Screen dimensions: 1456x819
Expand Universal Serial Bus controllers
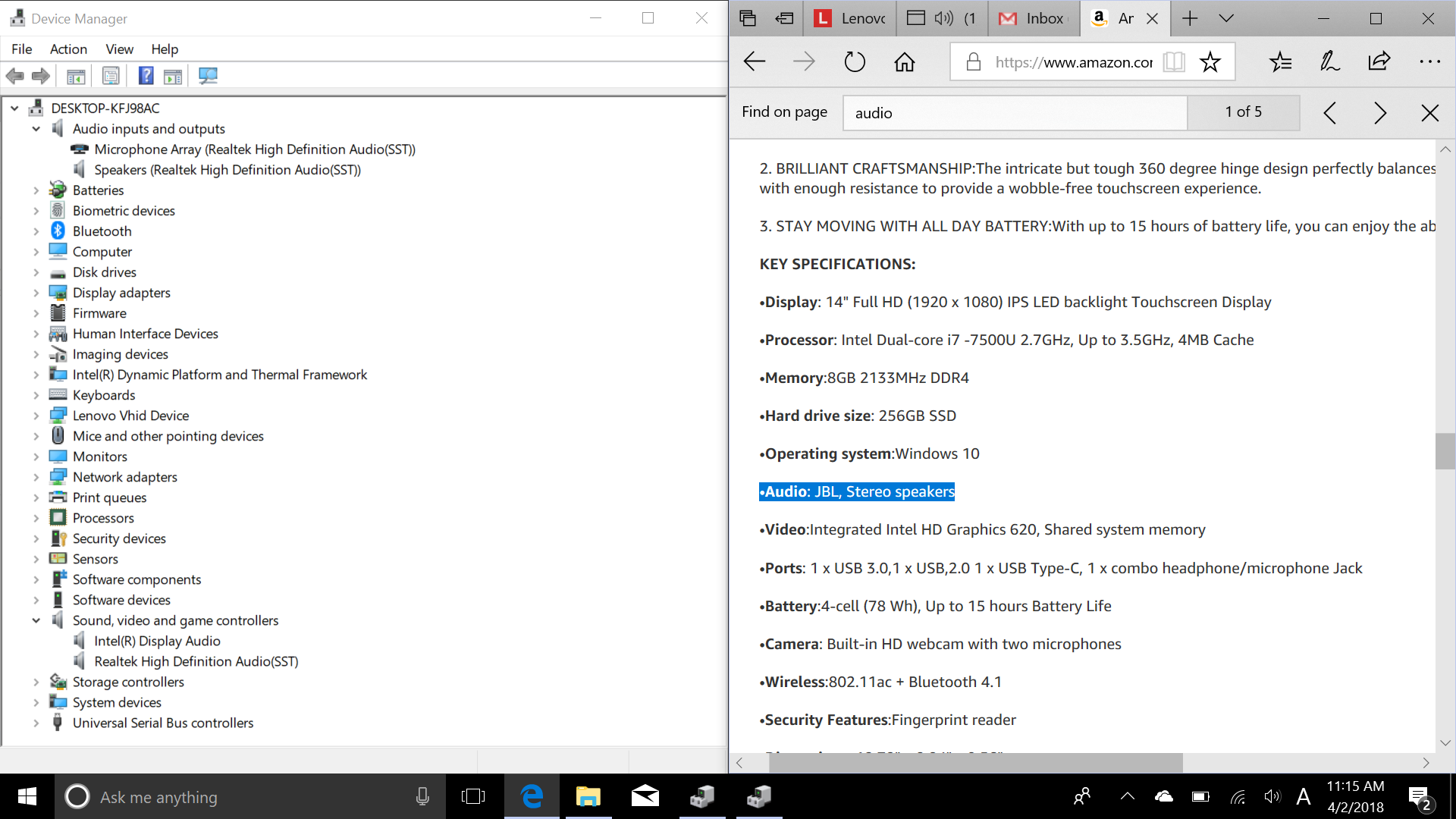point(36,723)
